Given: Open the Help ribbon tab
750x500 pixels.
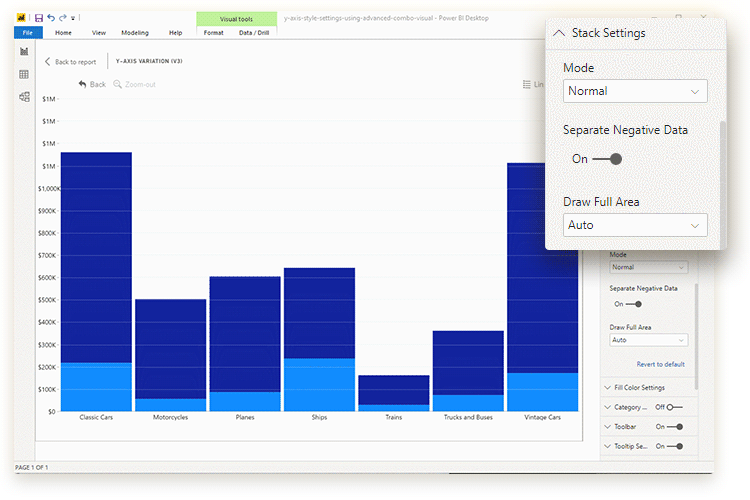Looking at the screenshot, I should [x=176, y=33].
